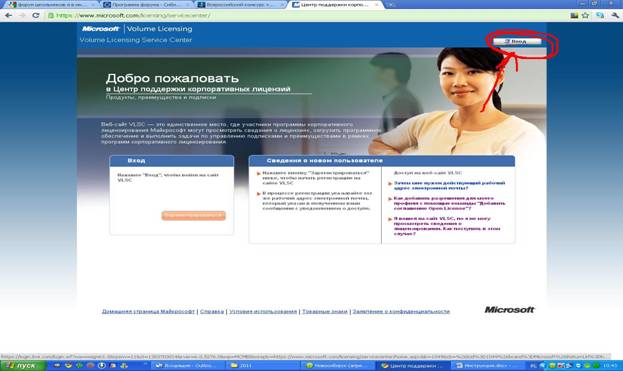Open the Справка footer link
623x371 pixels.
212,311
